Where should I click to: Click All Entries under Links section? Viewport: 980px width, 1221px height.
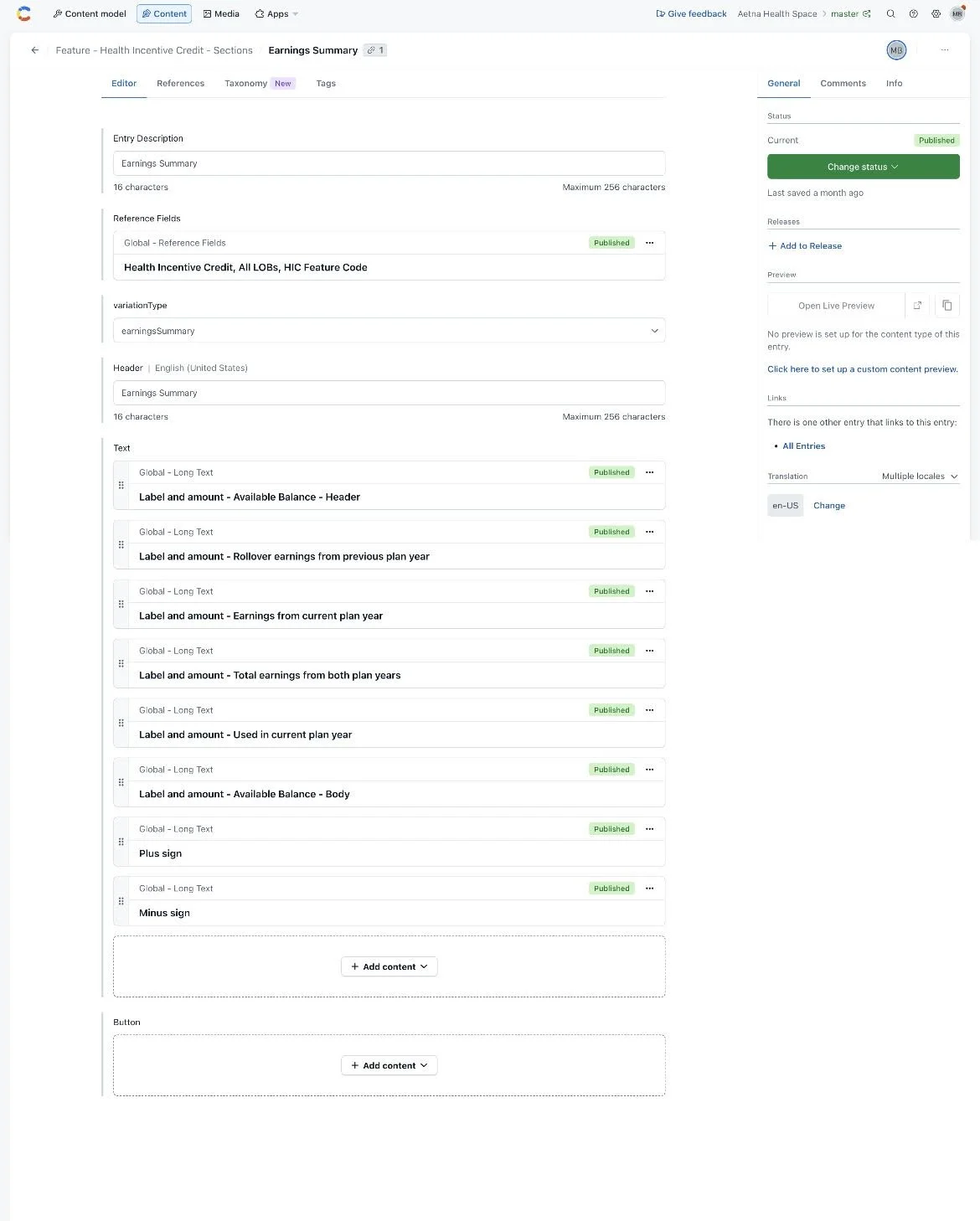[x=802, y=446]
